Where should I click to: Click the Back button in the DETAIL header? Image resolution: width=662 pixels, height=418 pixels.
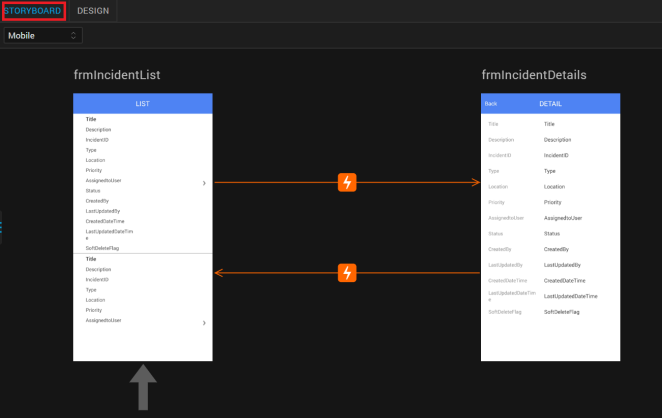(491, 104)
